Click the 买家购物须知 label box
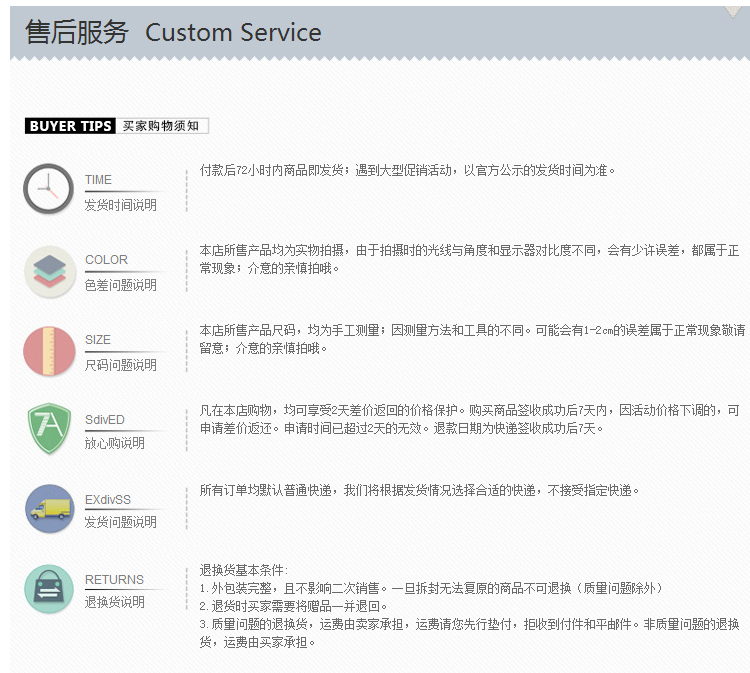The height and width of the screenshot is (673, 750). pos(162,126)
